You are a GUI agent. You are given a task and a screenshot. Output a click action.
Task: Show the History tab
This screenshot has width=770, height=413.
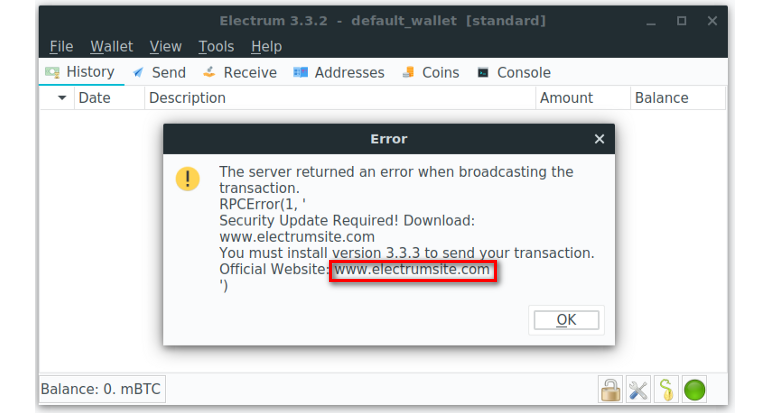[x=81, y=72]
